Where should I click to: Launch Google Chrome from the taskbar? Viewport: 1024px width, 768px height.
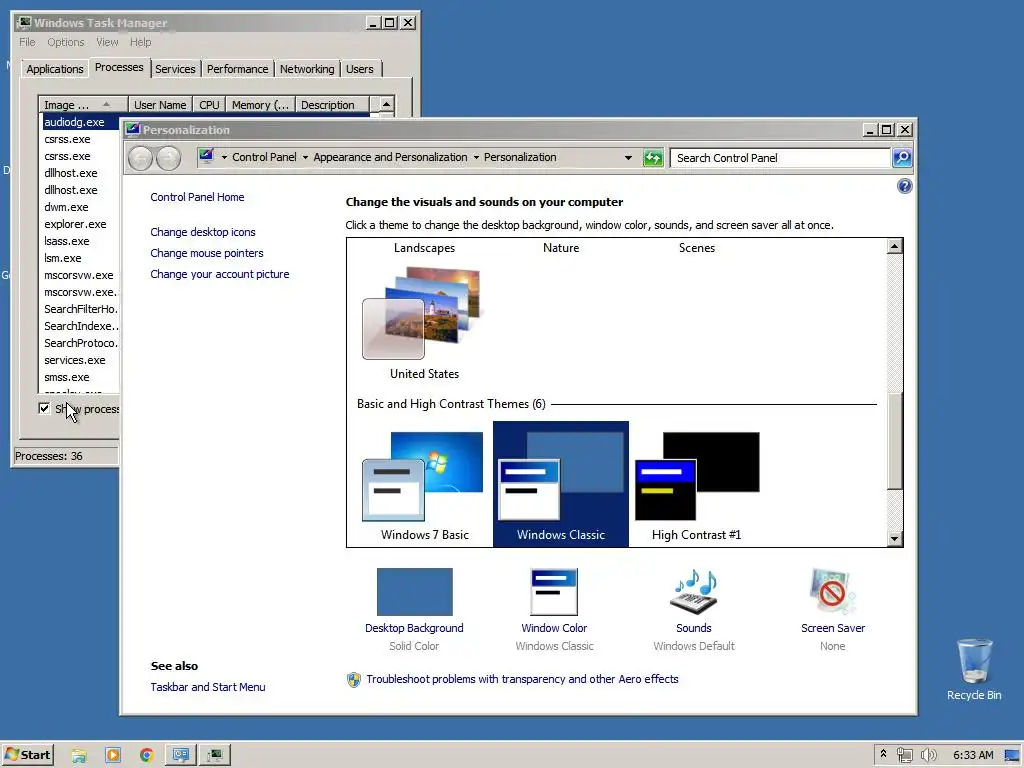147,756
